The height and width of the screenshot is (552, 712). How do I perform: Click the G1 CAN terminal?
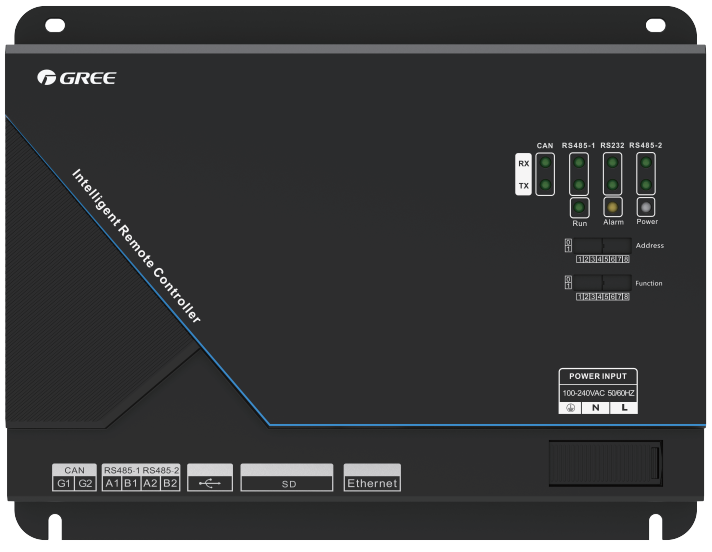(63, 484)
